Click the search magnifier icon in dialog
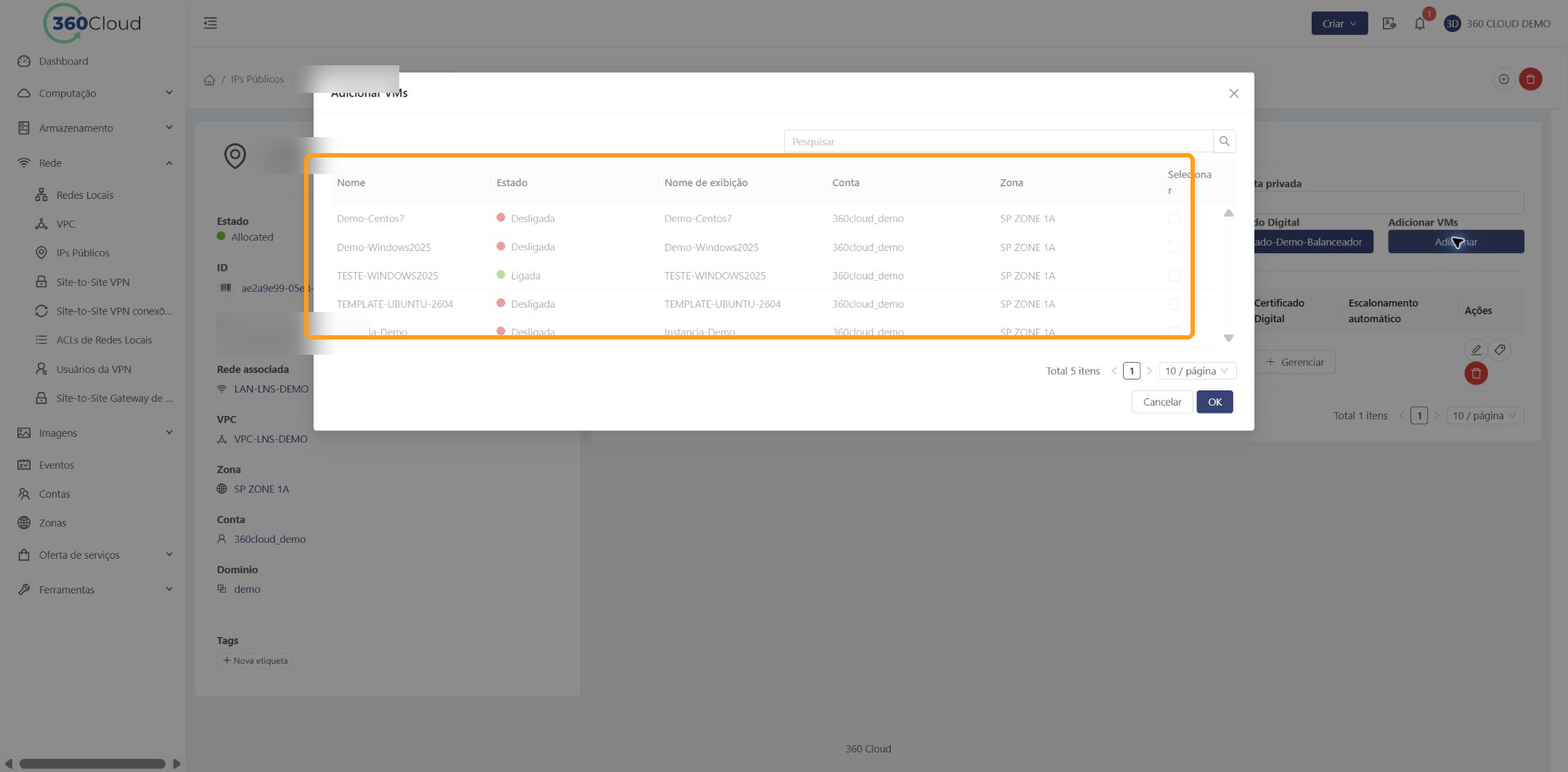1568x772 pixels. pyautogui.click(x=1225, y=141)
